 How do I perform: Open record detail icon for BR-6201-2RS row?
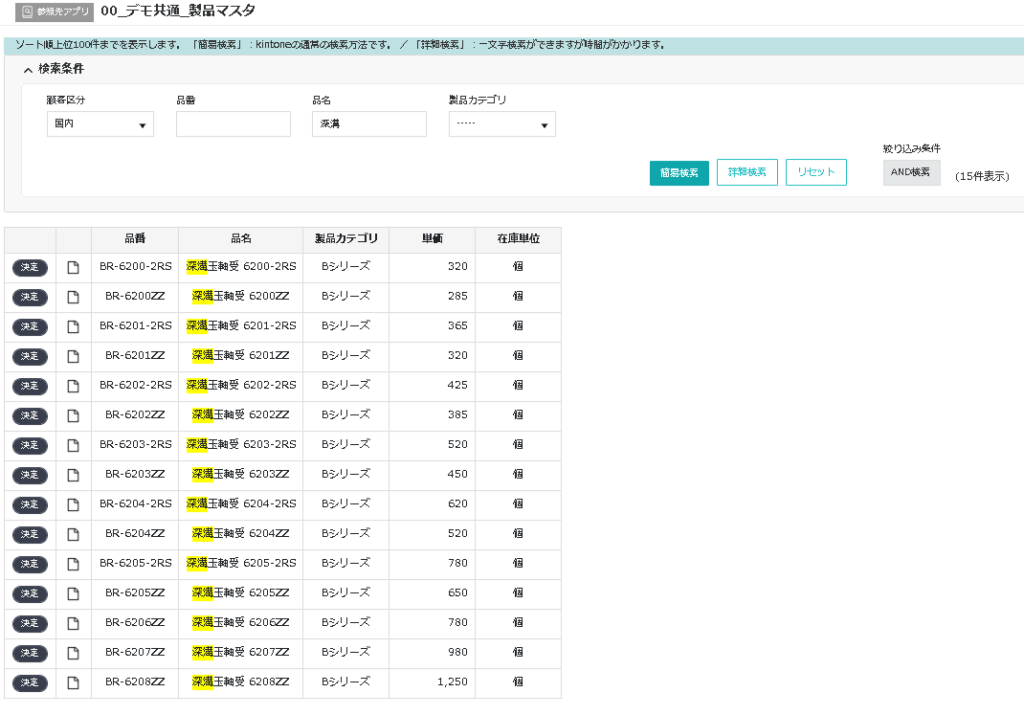click(x=73, y=326)
